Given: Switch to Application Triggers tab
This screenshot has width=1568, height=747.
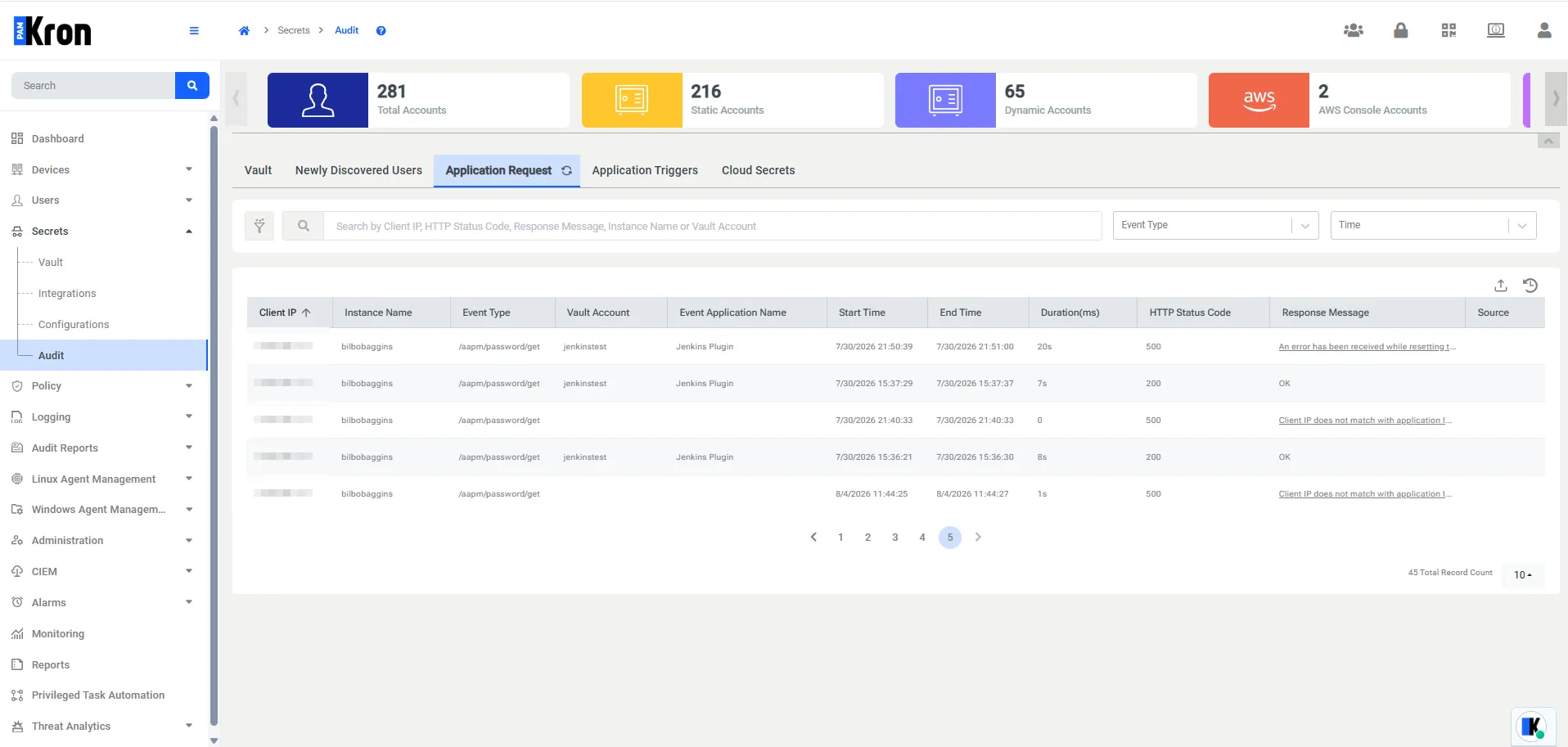Looking at the screenshot, I should 645,170.
